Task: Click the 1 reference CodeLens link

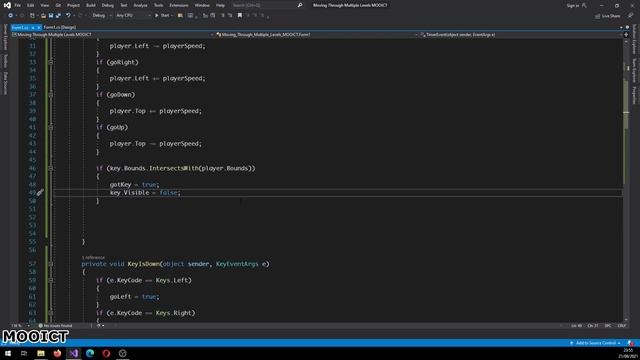Action: click(93, 258)
